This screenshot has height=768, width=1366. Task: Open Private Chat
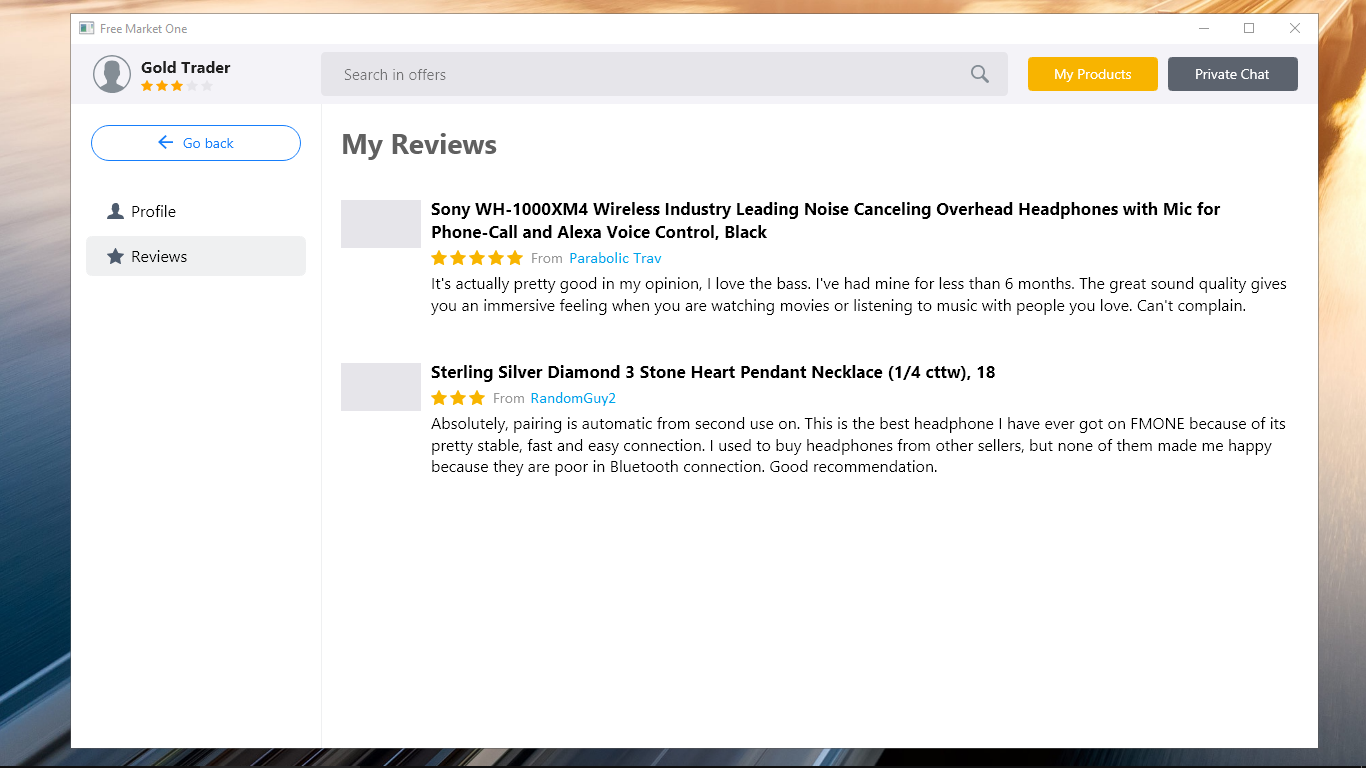point(1233,74)
